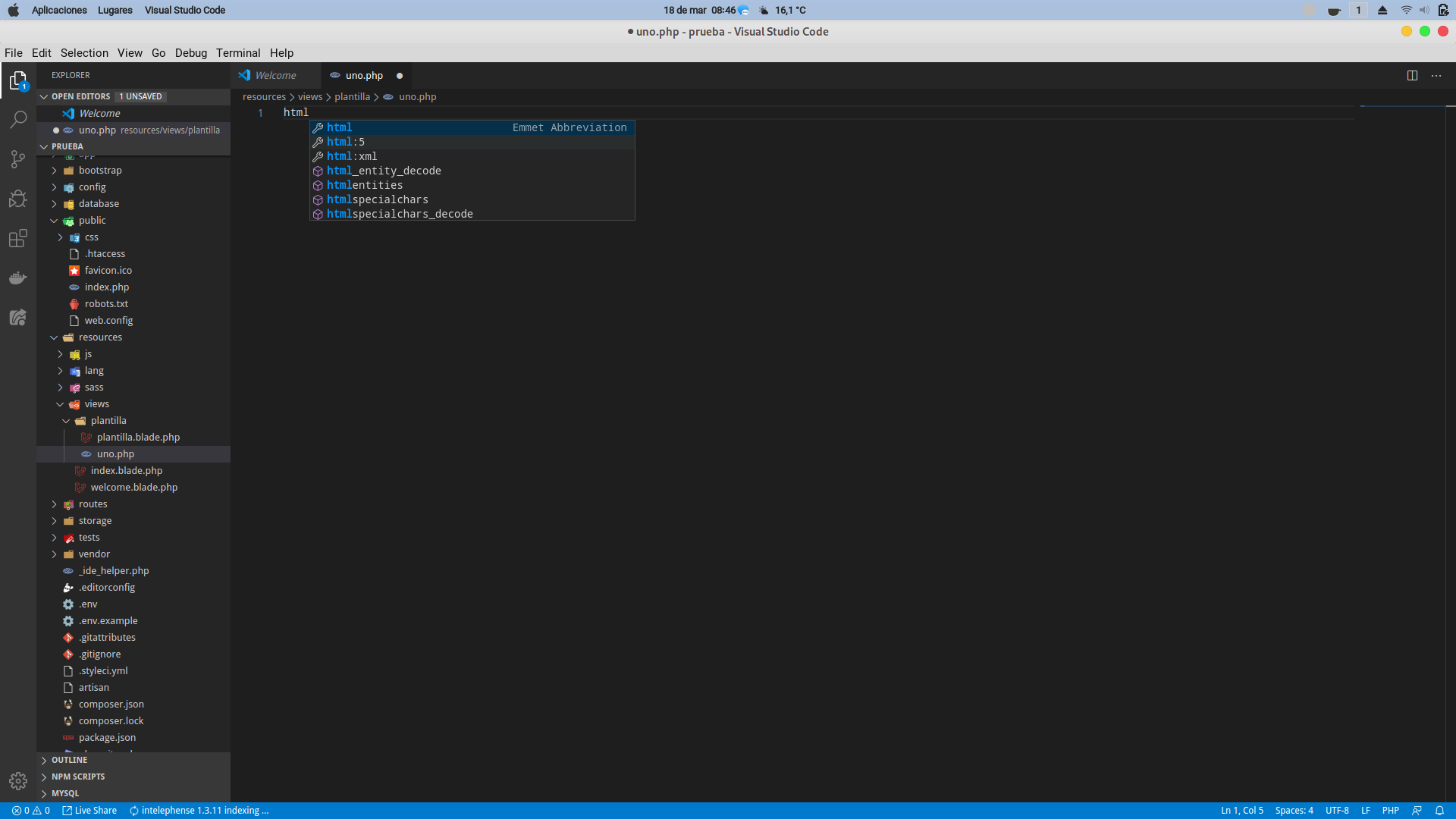Change language mode PHP in status bar
1456x819 pixels.
(x=1391, y=811)
